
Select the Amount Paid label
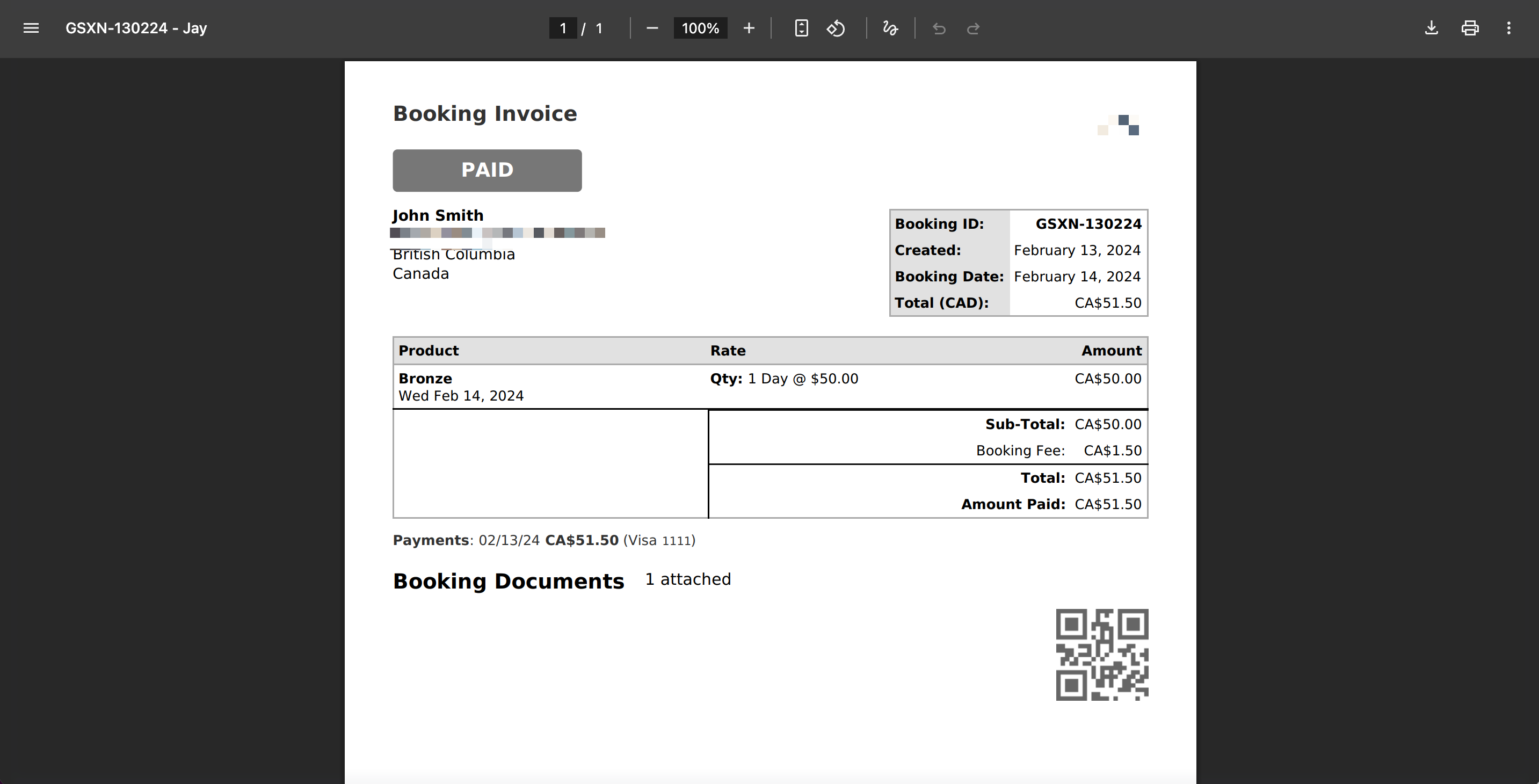point(1013,504)
